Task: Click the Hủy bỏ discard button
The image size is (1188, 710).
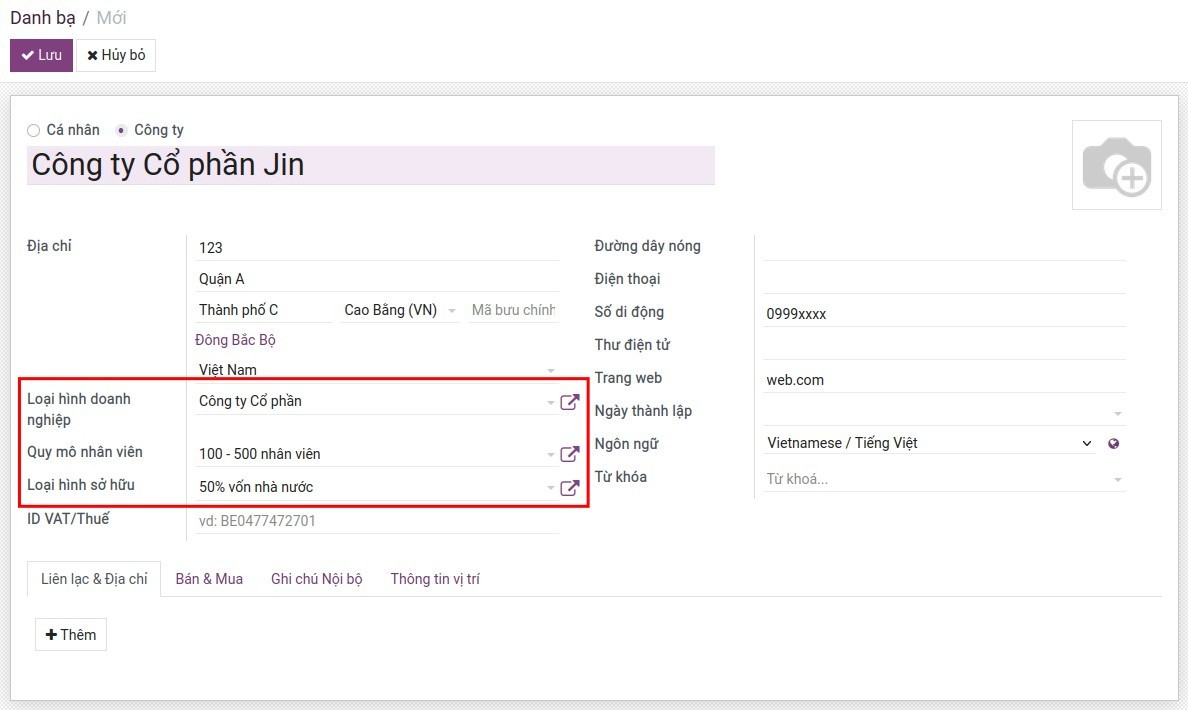Action: click(116, 55)
